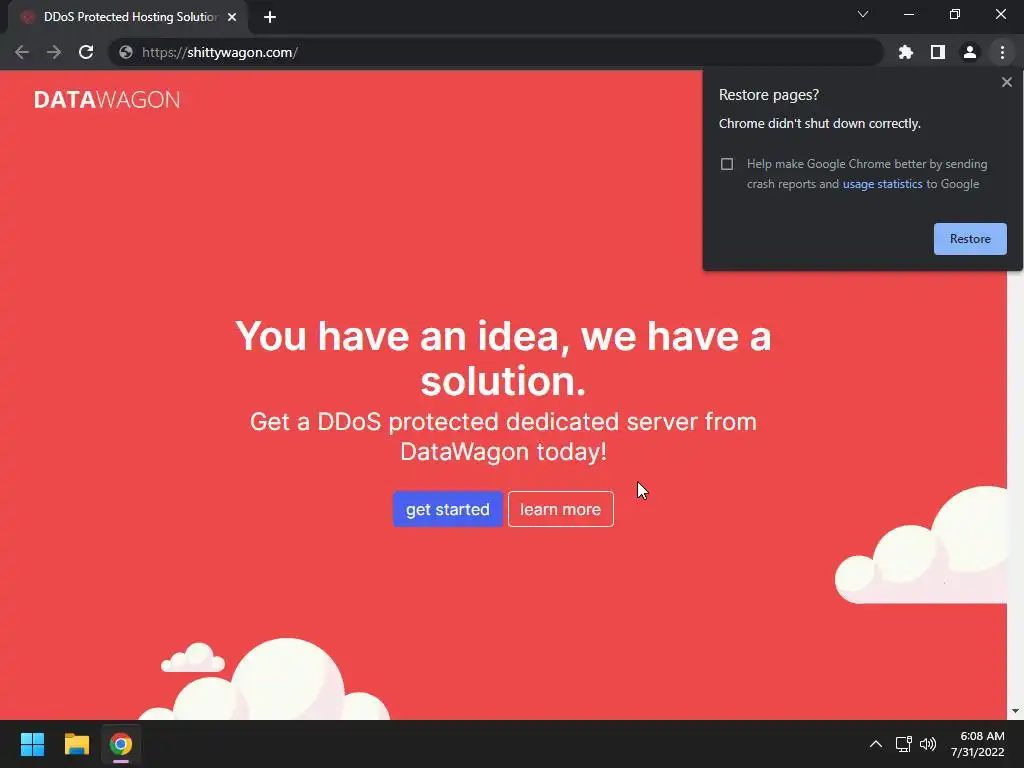The width and height of the screenshot is (1024, 768).
Task: Expand the tab search chevron
Action: pyautogui.click(x=863, y=14)
